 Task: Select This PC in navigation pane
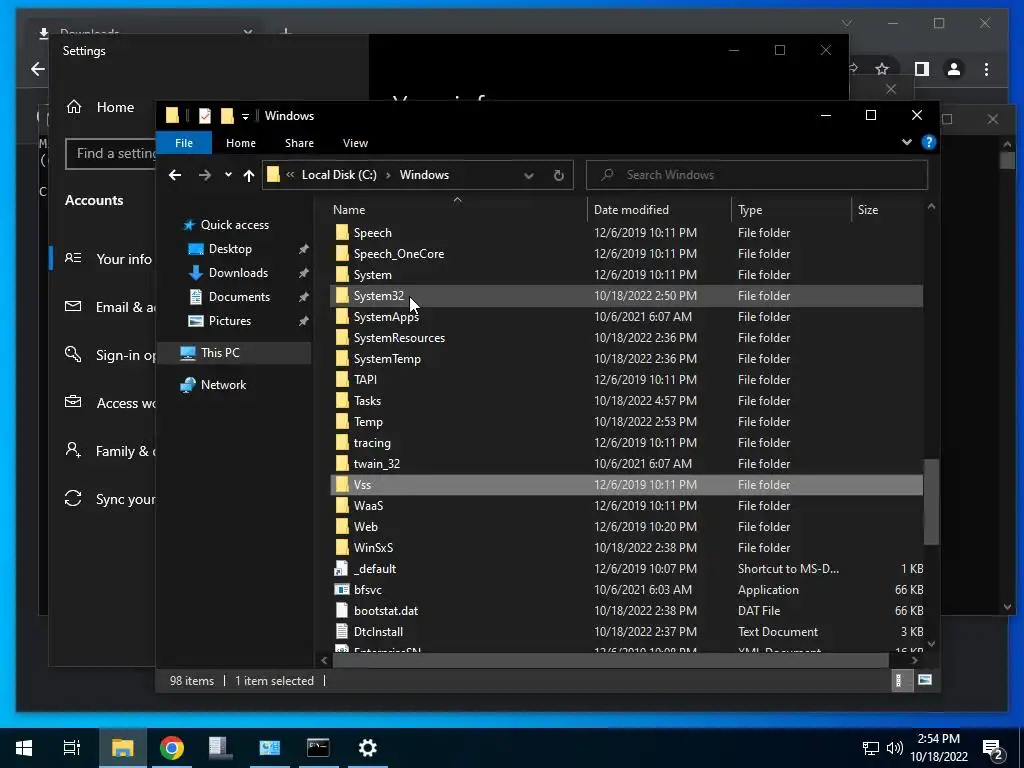click(220, 353)
